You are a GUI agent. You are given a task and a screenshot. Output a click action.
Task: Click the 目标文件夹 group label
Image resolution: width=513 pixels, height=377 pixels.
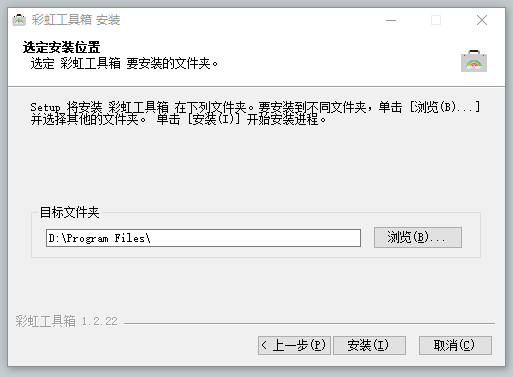(x=69, y=212)
